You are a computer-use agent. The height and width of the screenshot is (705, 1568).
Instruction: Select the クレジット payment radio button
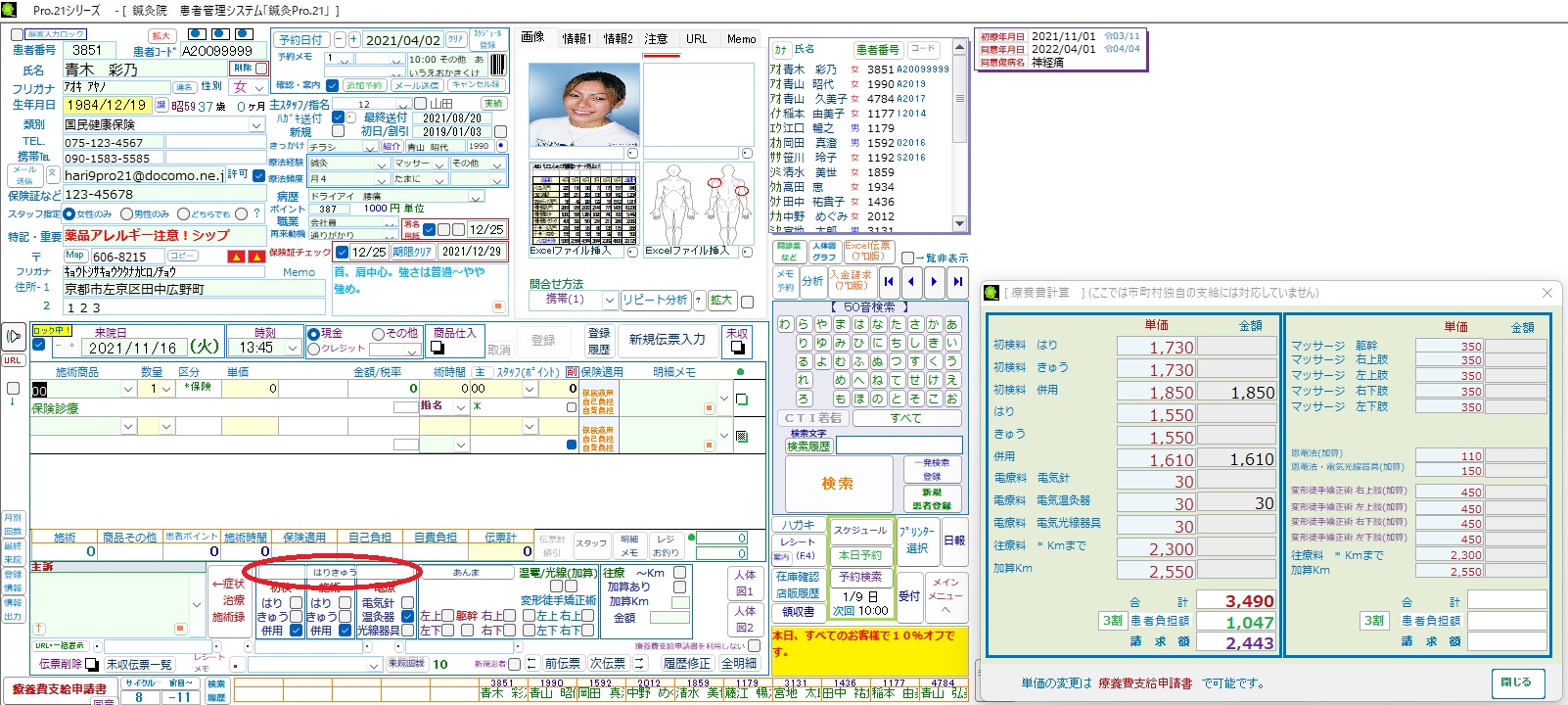click(313, 349)
